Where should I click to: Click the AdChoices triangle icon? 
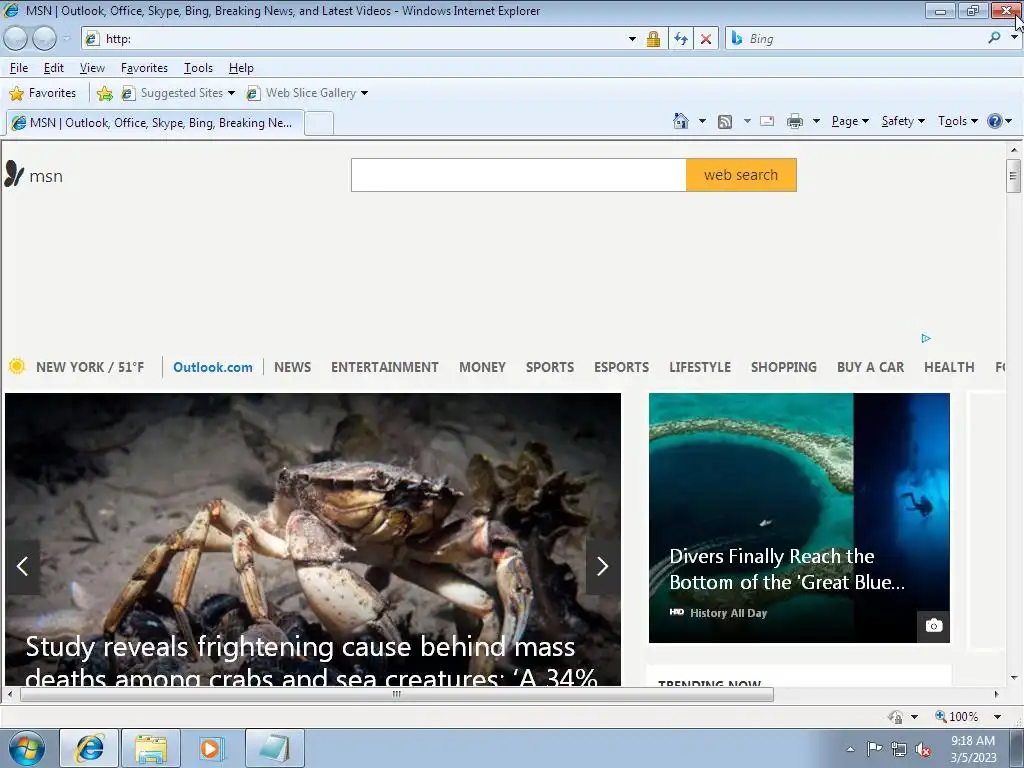(x=926, y=338)
